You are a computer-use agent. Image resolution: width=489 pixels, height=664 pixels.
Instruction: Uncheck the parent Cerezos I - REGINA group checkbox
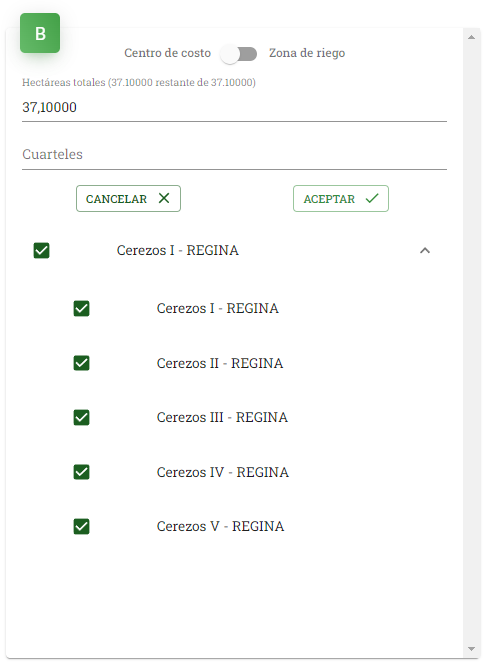[41, 250]
